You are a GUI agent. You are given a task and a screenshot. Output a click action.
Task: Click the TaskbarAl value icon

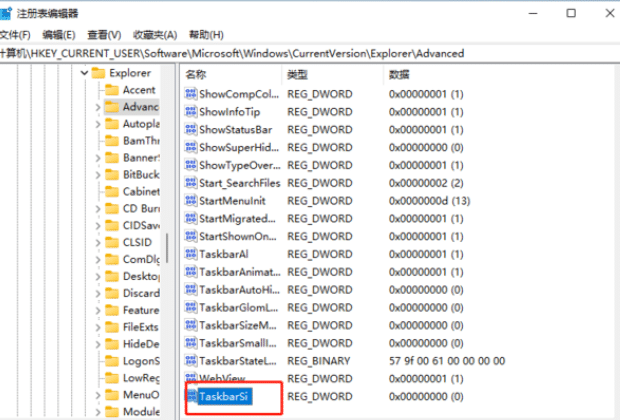191,254
